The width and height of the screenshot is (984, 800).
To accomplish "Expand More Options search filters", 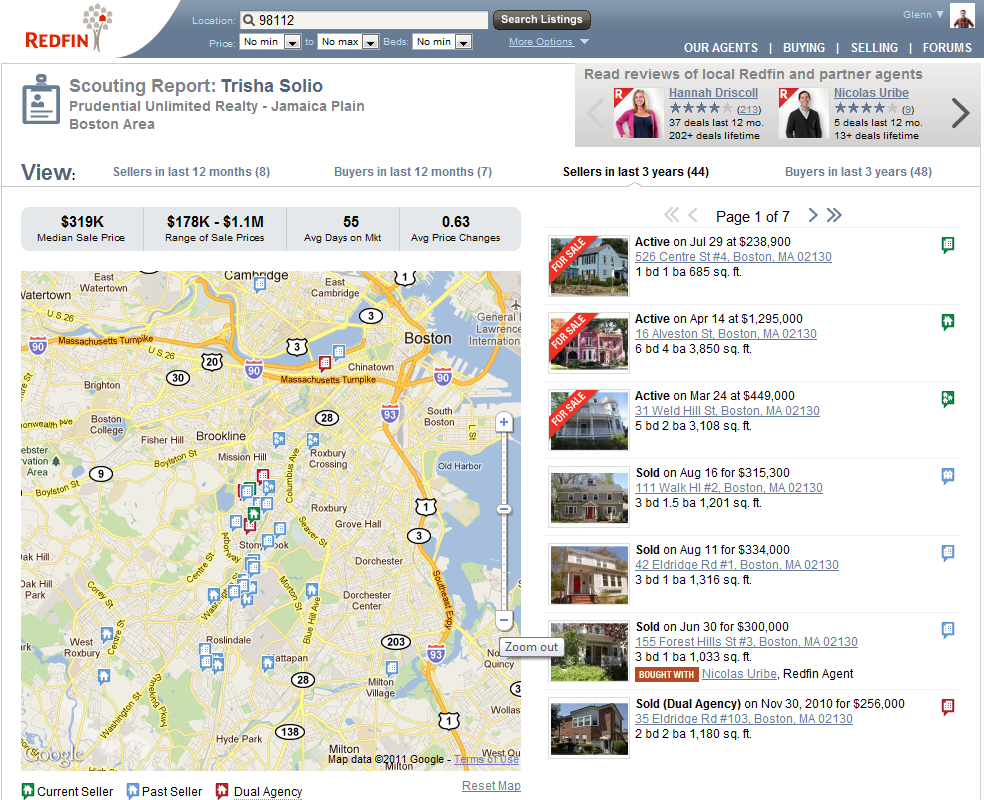I will [548, 41].
